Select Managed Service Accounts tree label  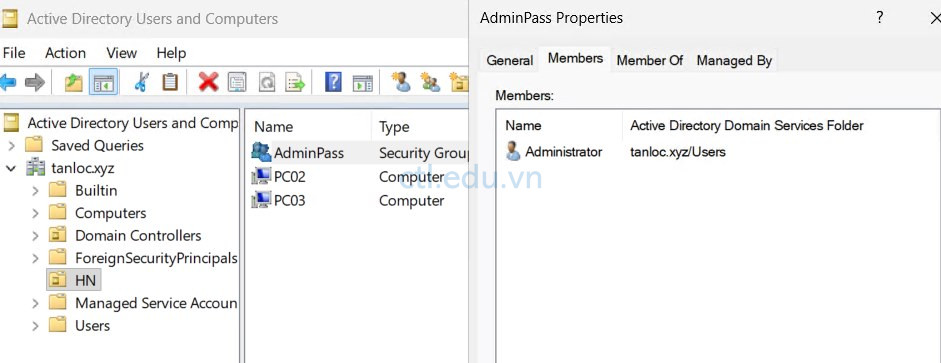pos(156,303)
